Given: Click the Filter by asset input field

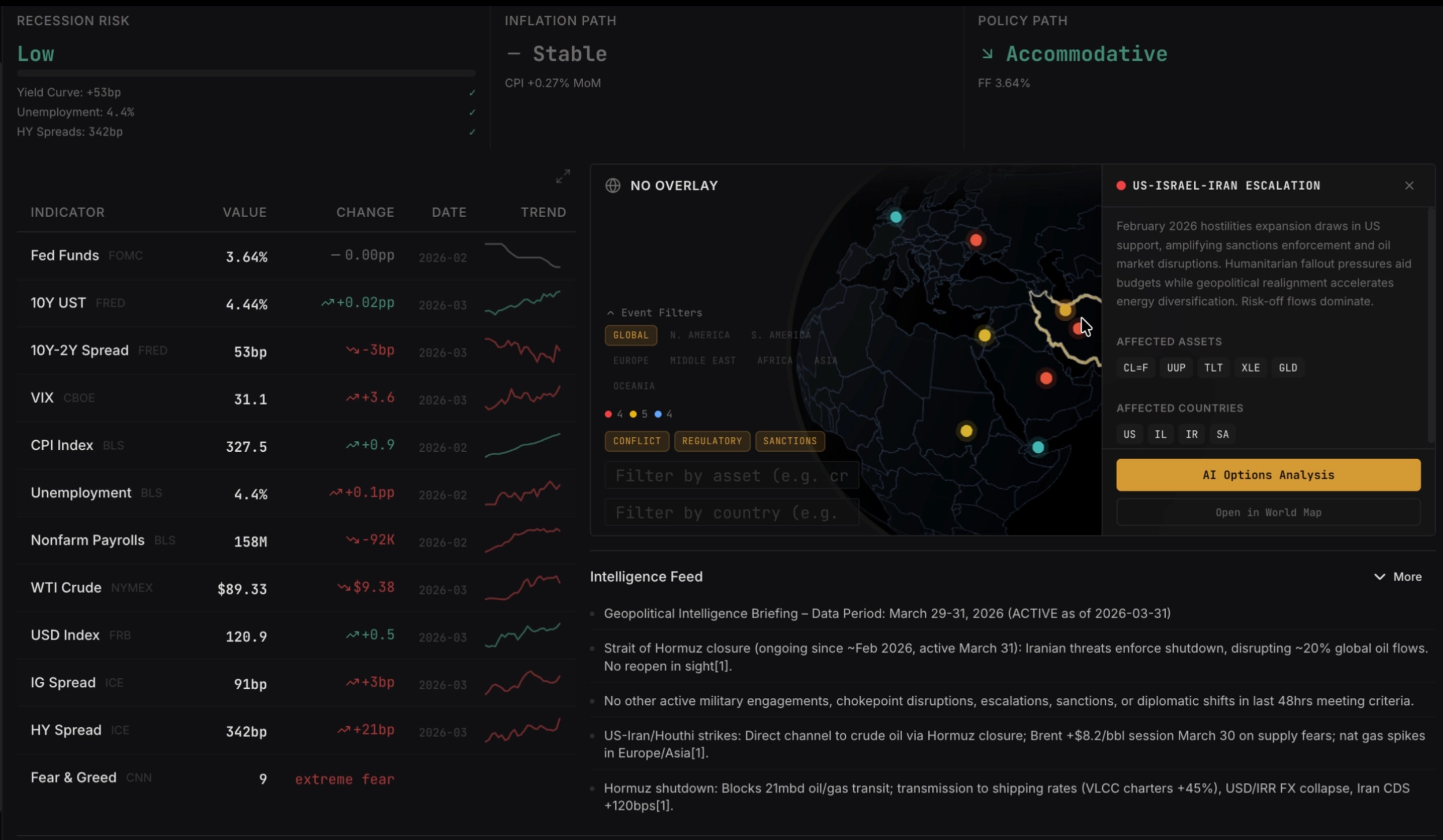Looking at the screenshot, I should point(731,475).
